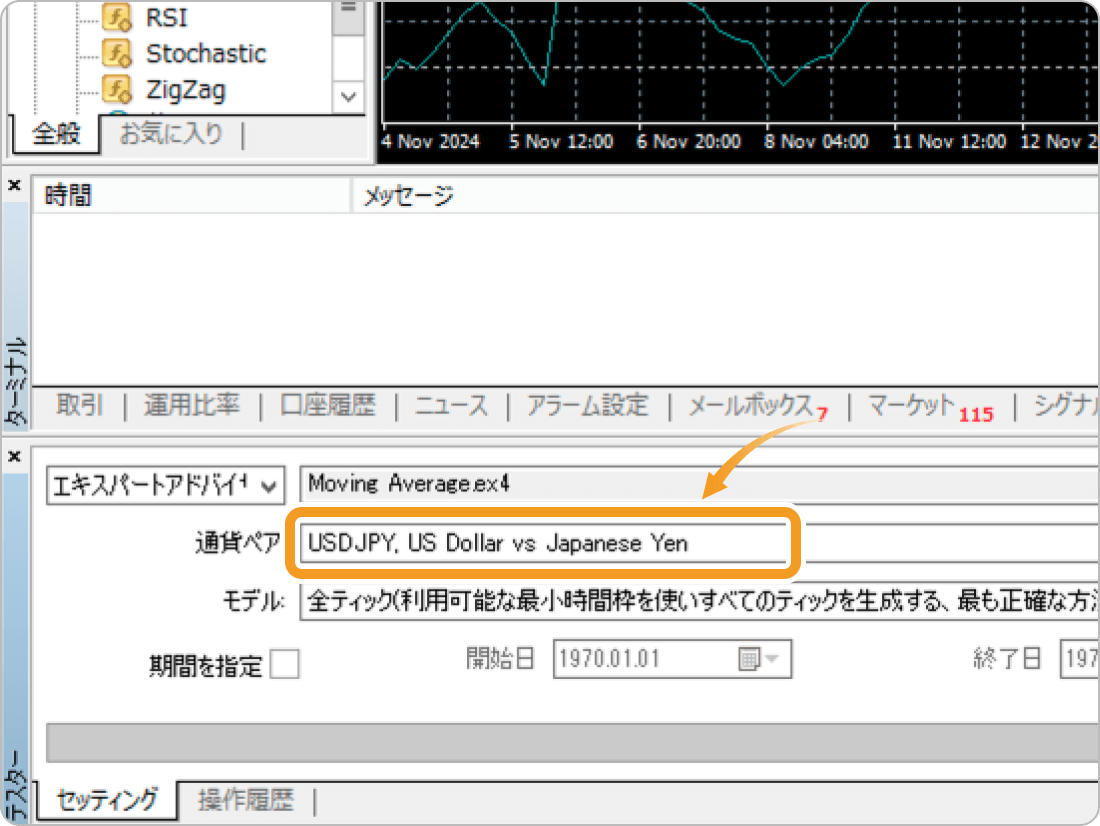This screenshot has height=826, width=1100.
Task: Select the Stochastic indicator icon
Action: tap(116, 53)
